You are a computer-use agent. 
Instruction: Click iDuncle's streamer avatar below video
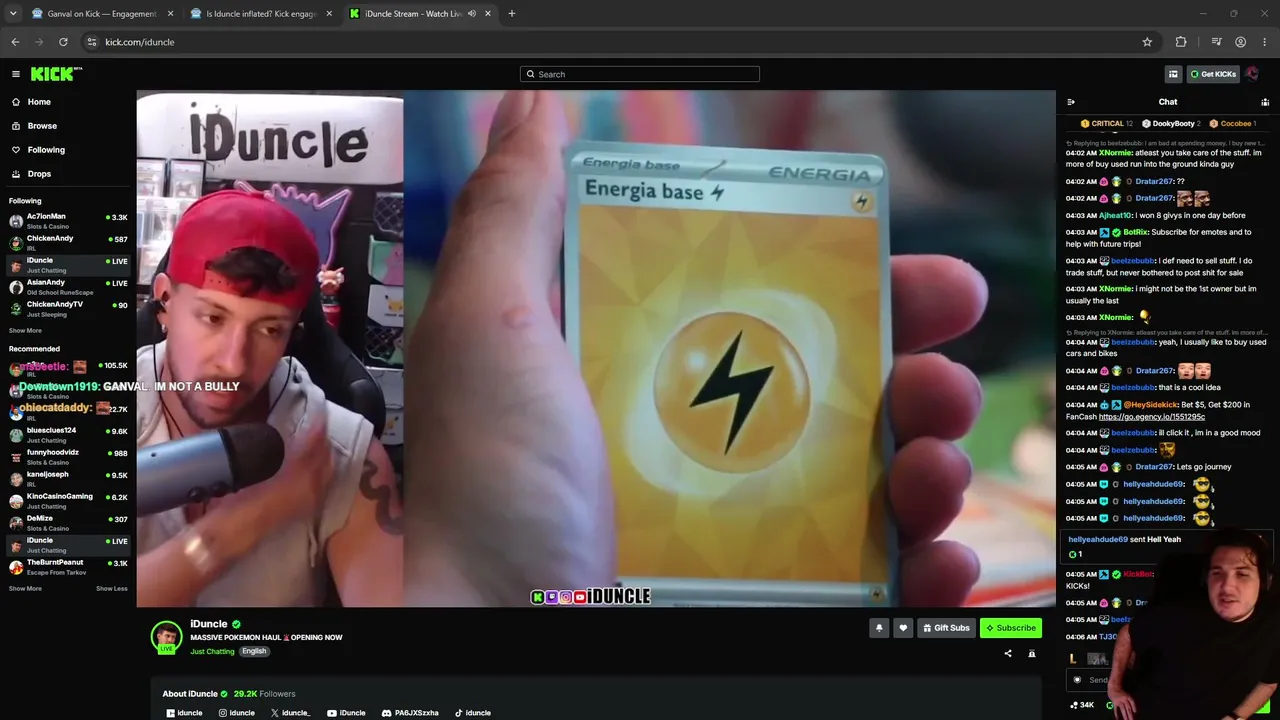click(166, 636)
